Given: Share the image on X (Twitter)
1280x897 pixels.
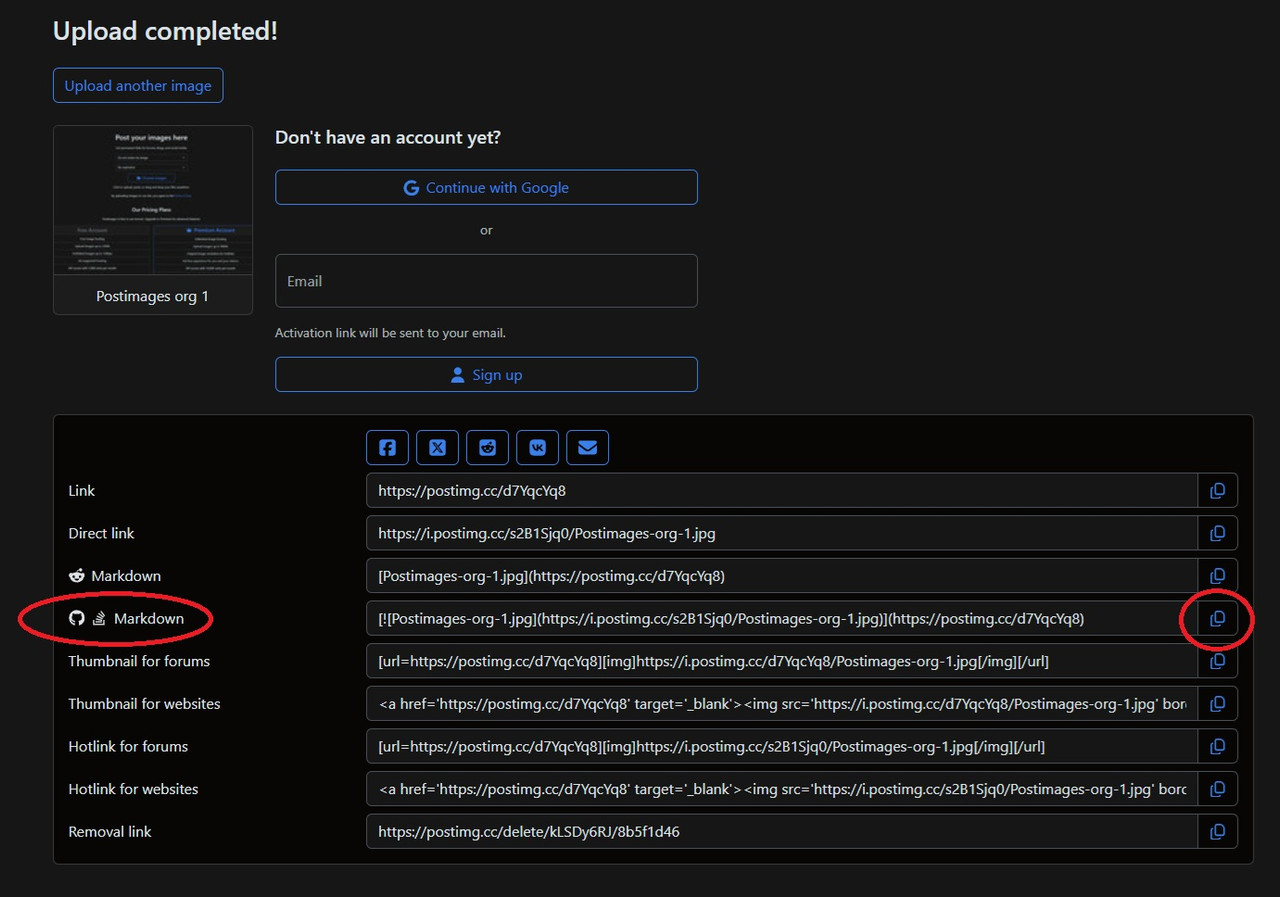Looking at the screenshot, I should point(437,448).
